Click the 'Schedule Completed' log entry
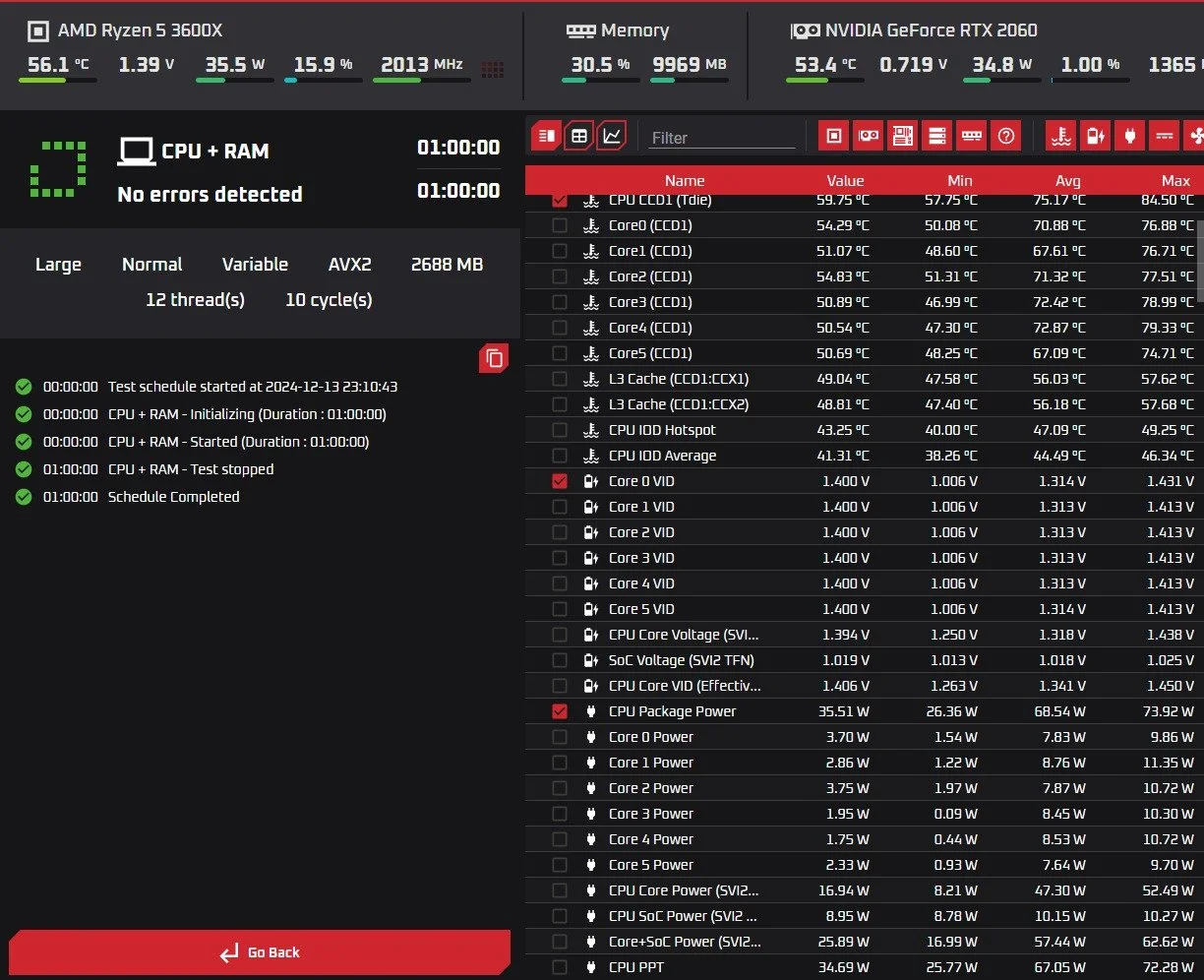The width and height of the screenshot is (1204, 980). pos(173,497)
